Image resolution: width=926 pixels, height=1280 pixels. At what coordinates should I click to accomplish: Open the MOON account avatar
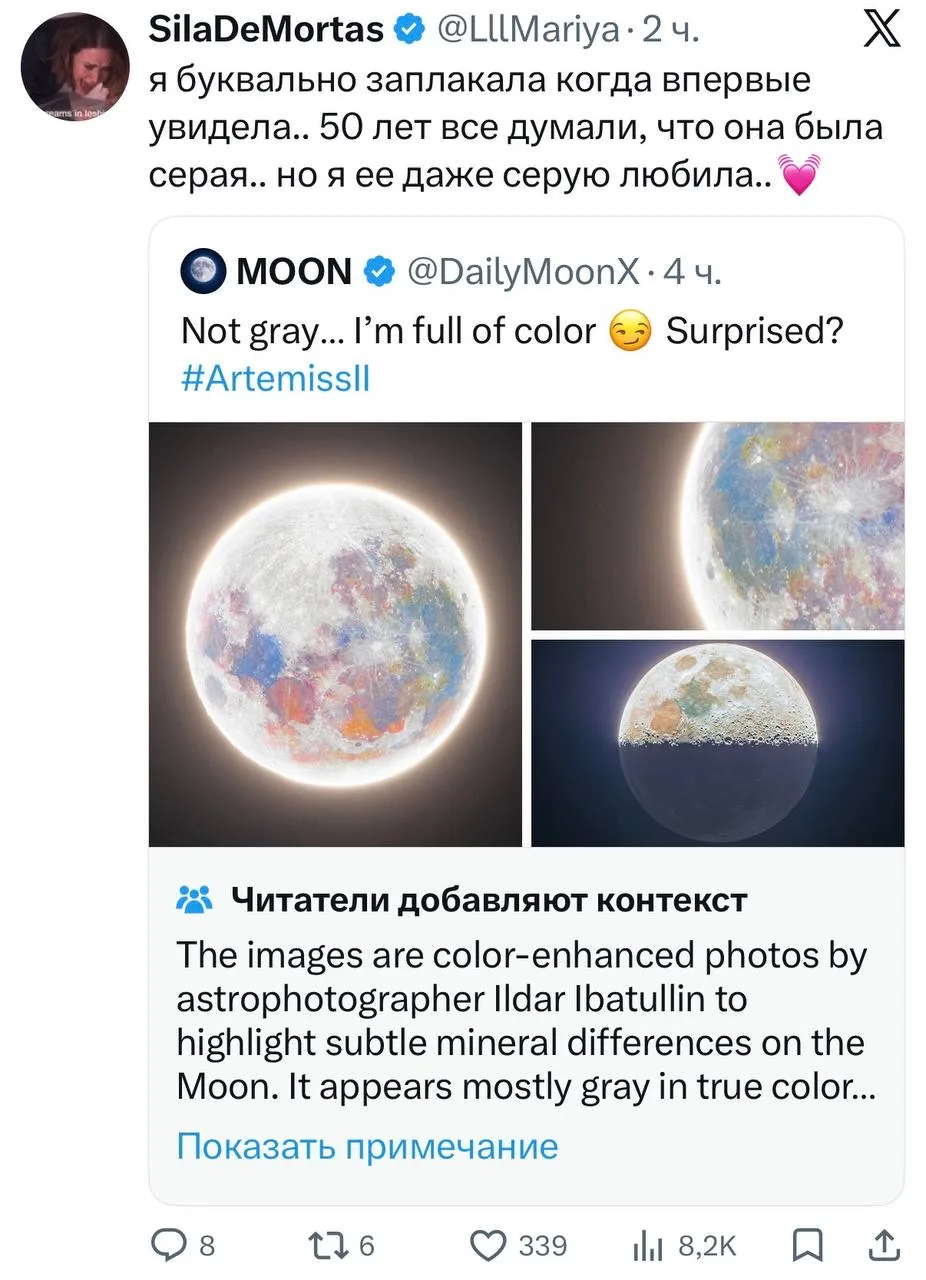pos(203,271)
